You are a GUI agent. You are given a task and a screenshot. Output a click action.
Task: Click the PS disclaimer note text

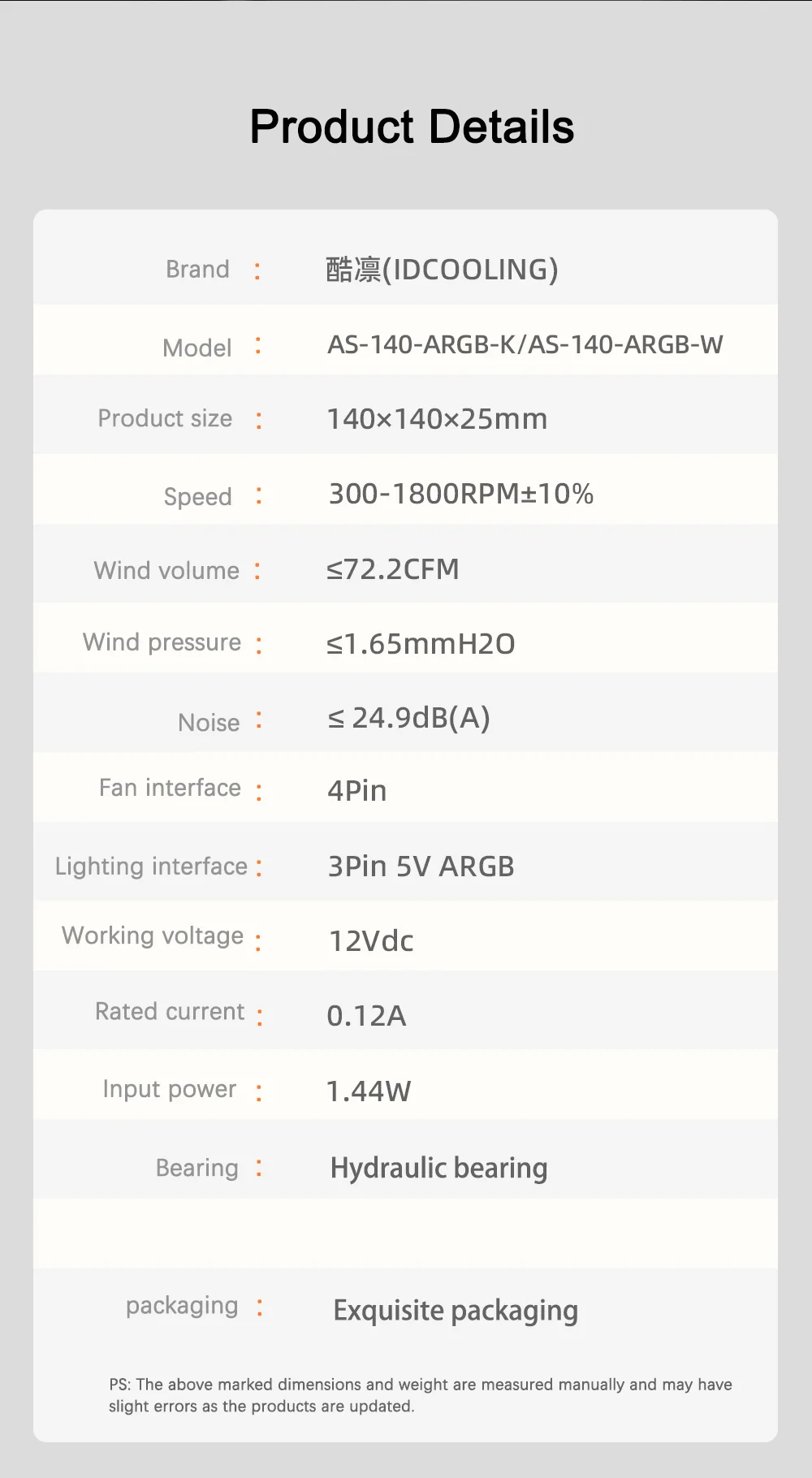420,1394
